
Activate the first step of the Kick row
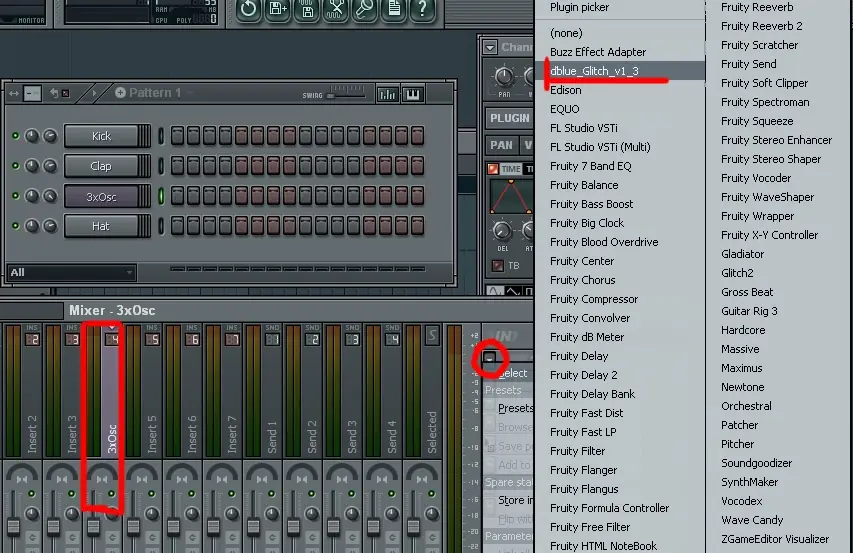click(177, 136)
